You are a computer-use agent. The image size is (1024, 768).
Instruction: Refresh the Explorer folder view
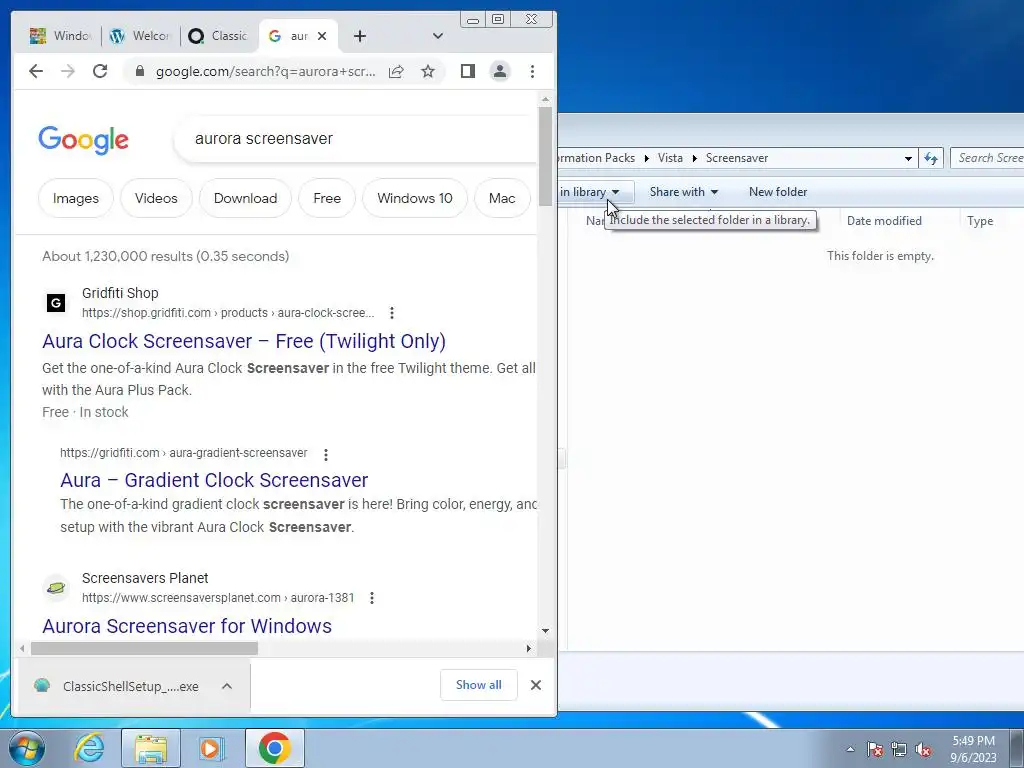(931, 158)
